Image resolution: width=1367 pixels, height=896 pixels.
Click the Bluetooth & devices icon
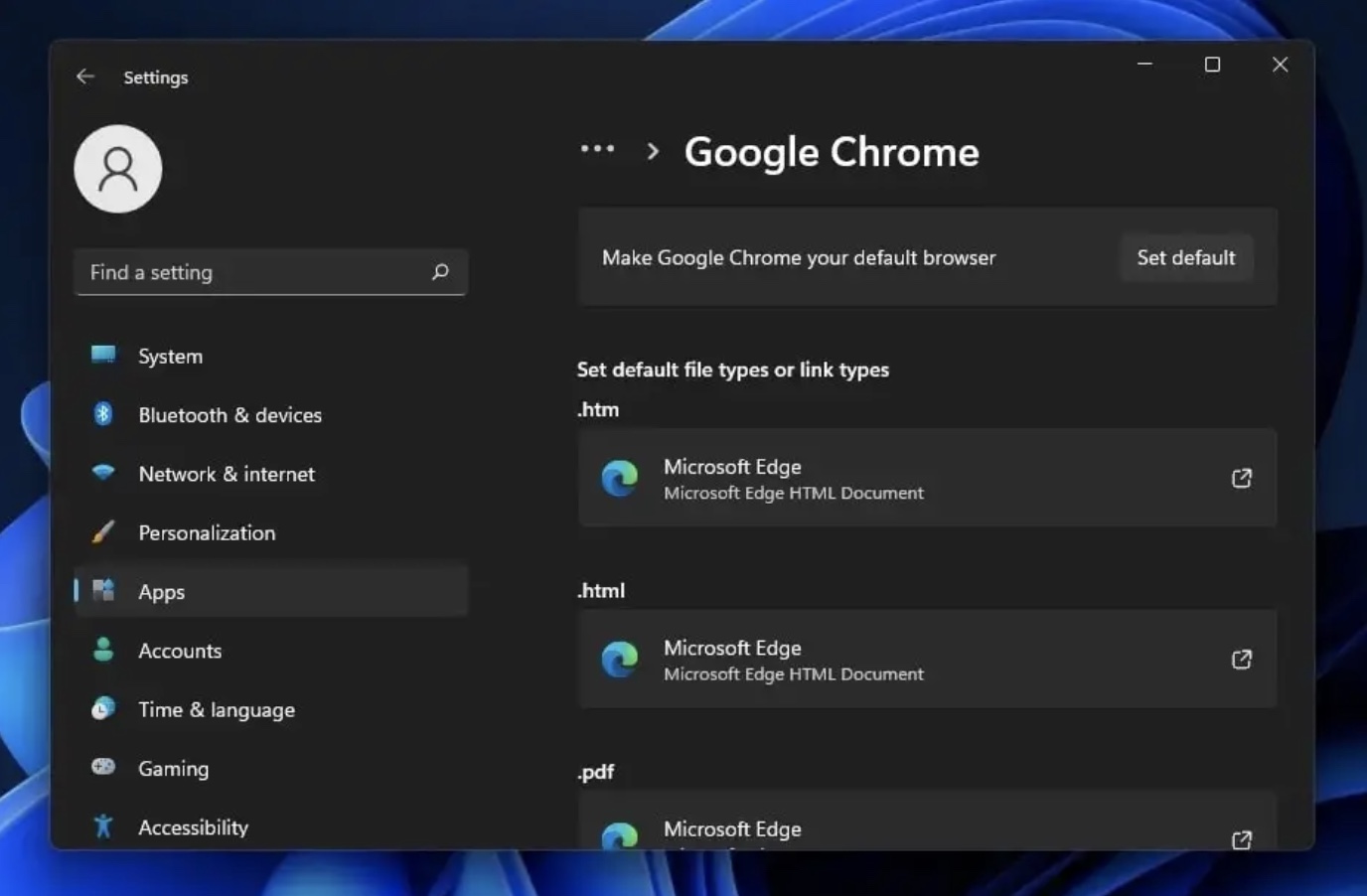103,414
